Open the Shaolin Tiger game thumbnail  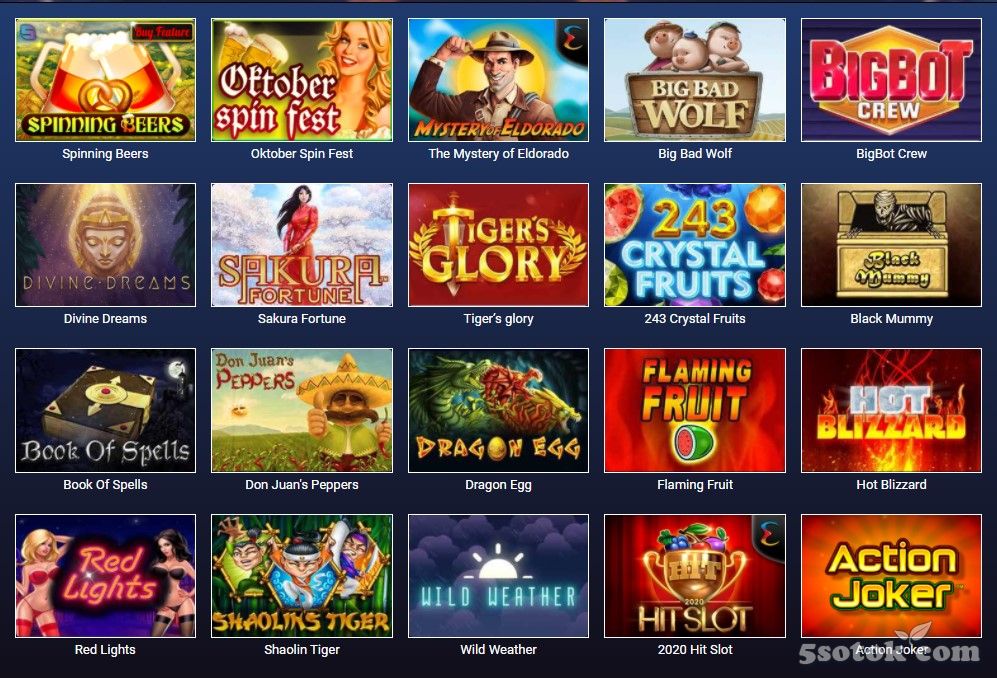click(301, 576)
